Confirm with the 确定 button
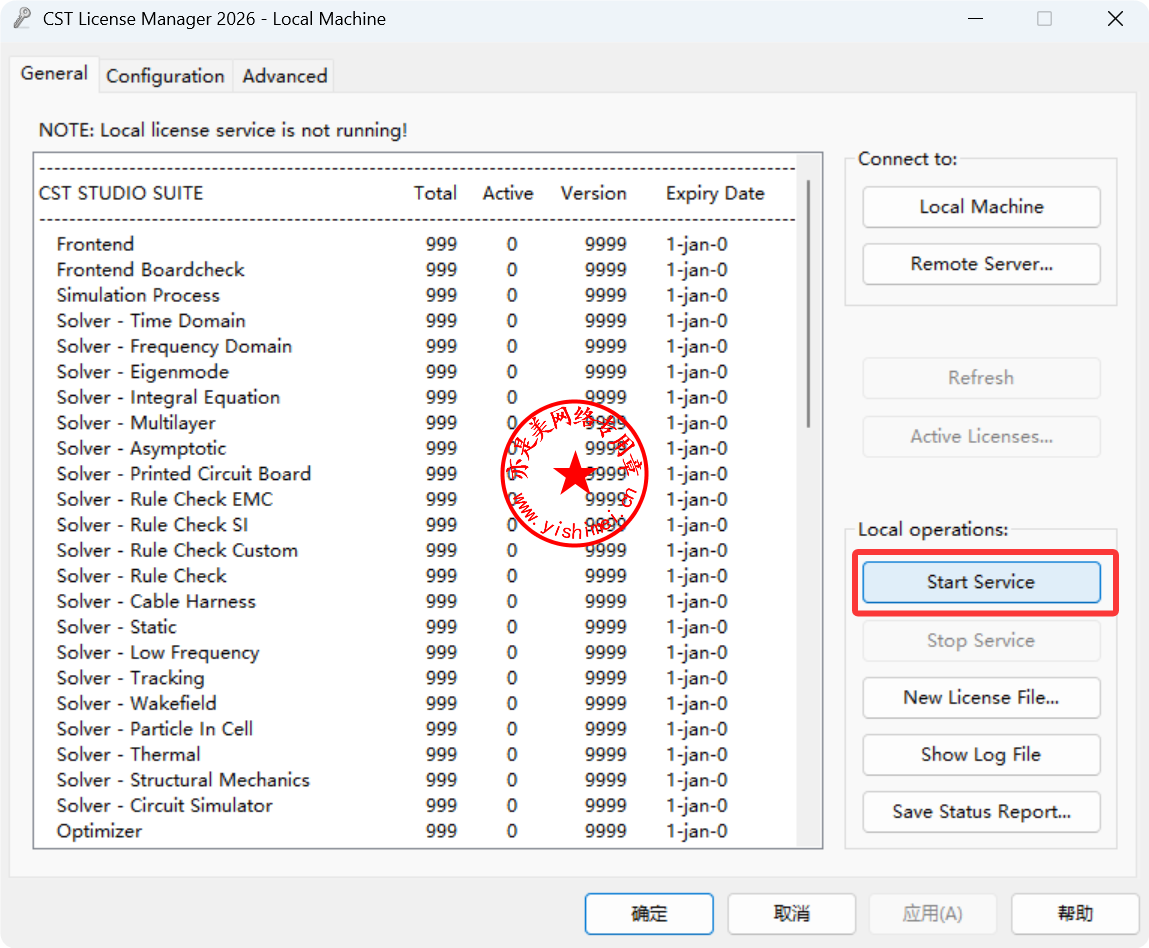This screenshot has height=948, width=1149. tap(648, 914)
